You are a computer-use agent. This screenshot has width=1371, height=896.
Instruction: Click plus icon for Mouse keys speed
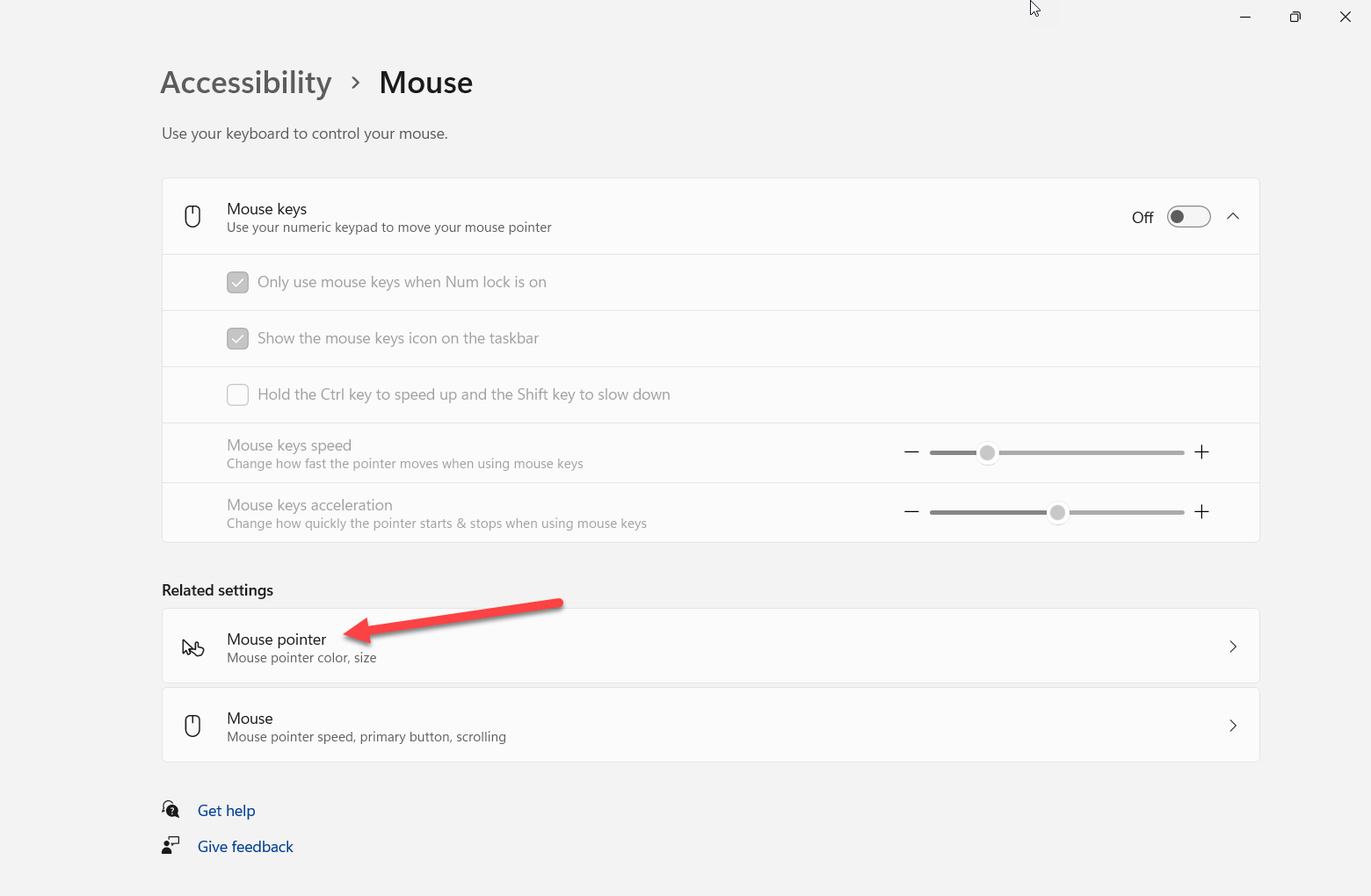1201,452
